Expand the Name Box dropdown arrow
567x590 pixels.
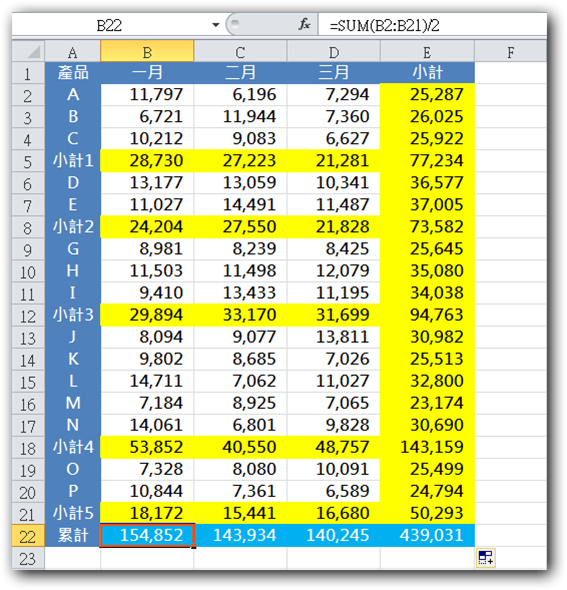click(216, 25)
